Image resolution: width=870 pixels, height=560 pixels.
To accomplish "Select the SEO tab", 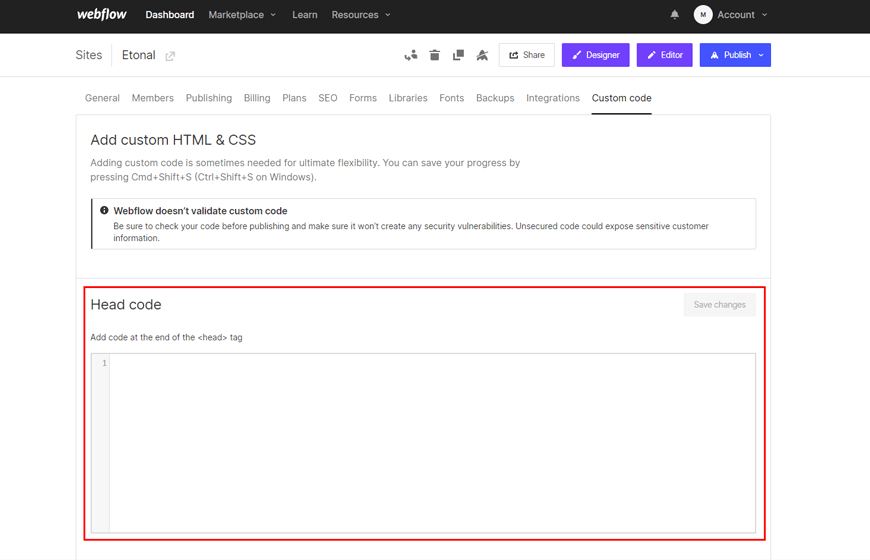I will tap(328, 98).
